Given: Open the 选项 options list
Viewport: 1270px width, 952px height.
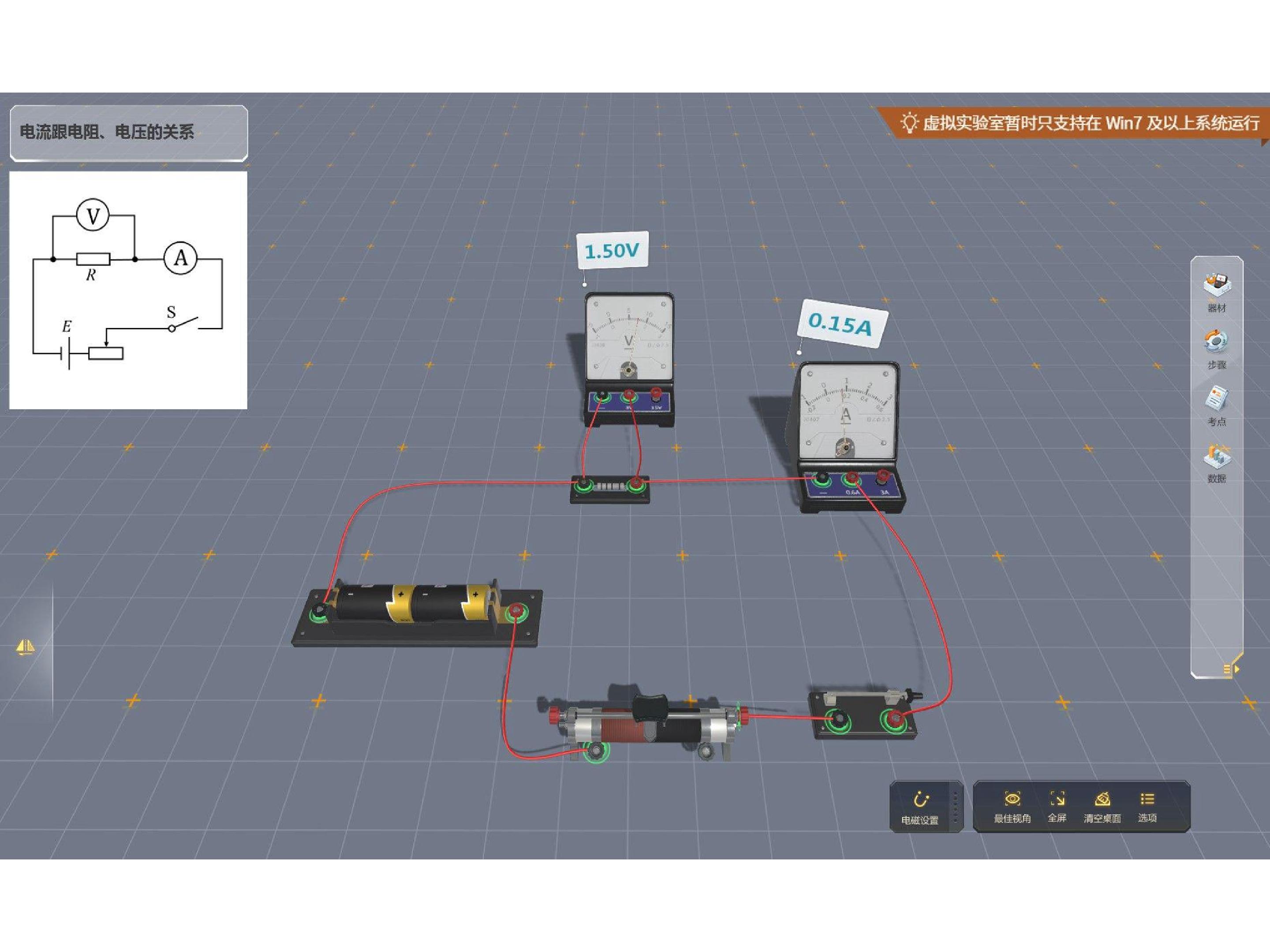Looking at the screenshot, I should (1147, 807).
